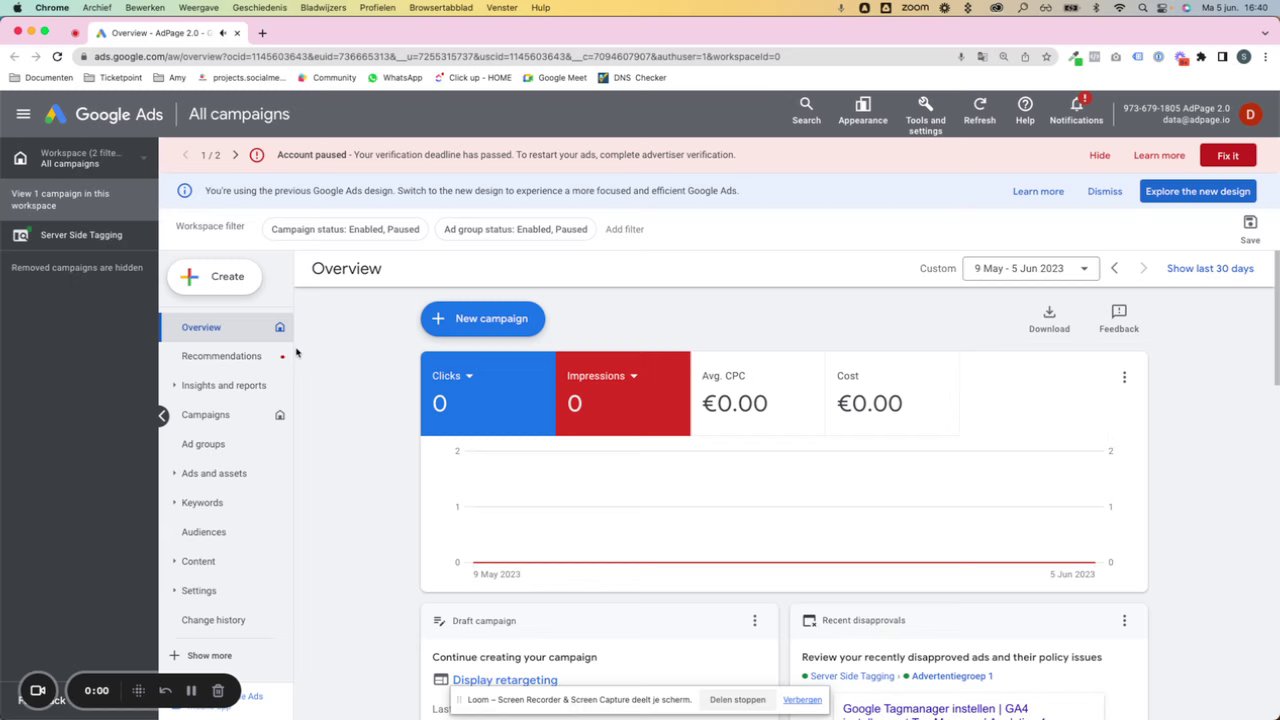
Task: Click Delen stoppen in Loom bar
Action: pos(738,700)
